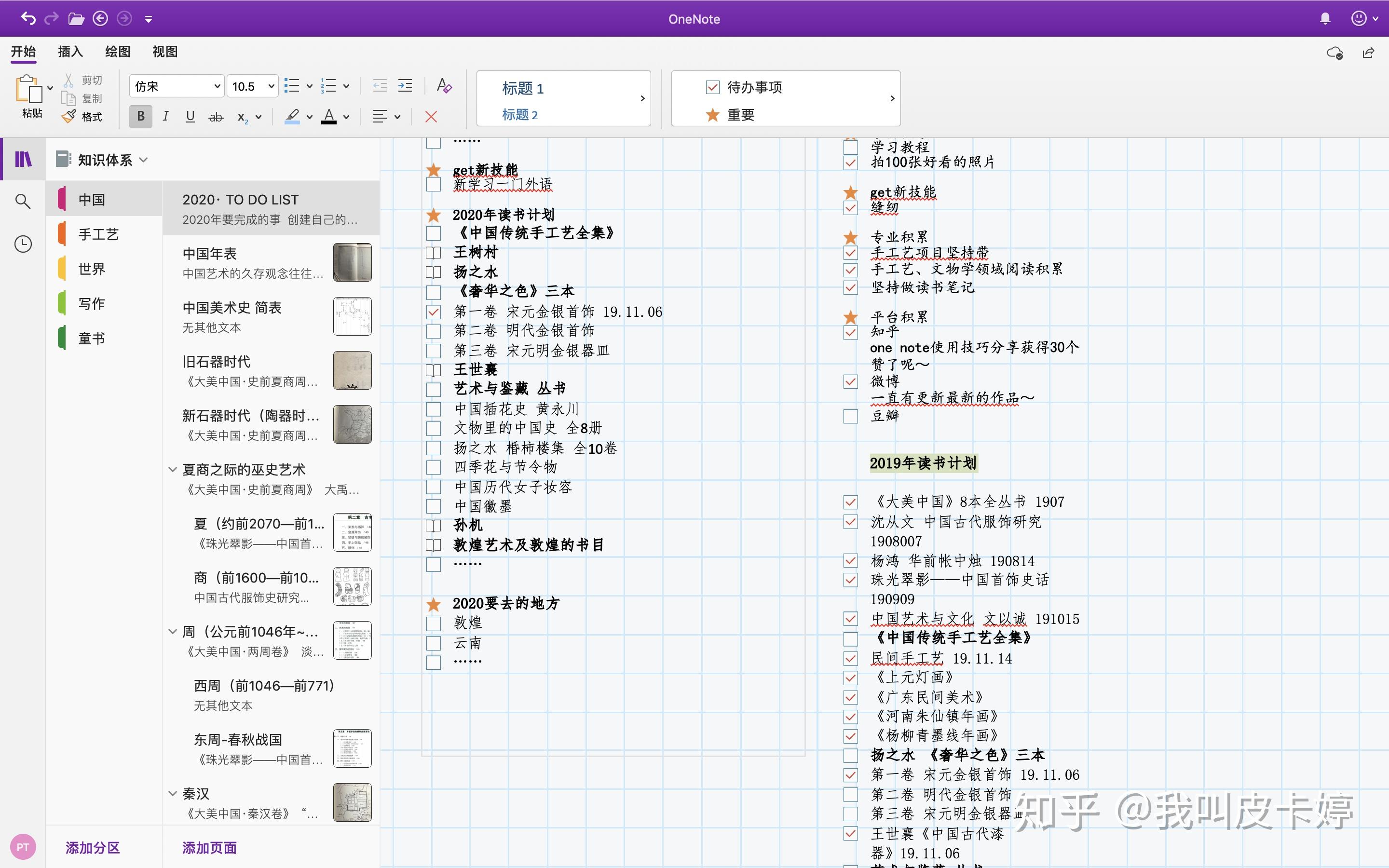Check the box for 敦煌
Viewport: 1389px width, 868px height.
pyautogui.click(x=434, y=624)
